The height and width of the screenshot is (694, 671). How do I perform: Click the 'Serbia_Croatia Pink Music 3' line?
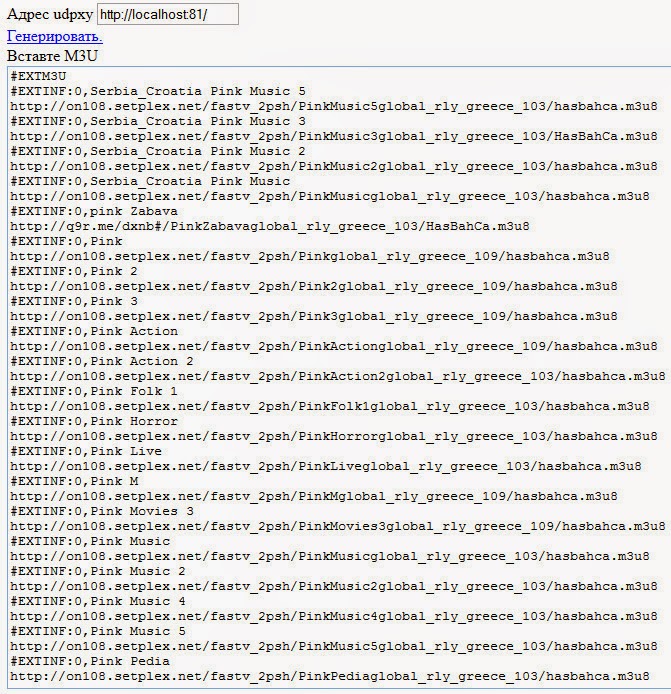(x=158, y=121)
